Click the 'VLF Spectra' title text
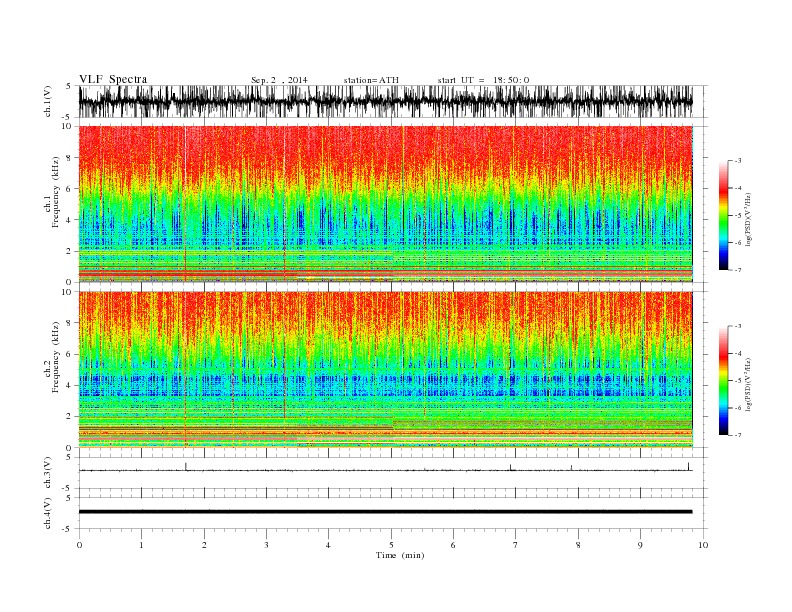This screenshot has width=792, height=612. (113, 79)
